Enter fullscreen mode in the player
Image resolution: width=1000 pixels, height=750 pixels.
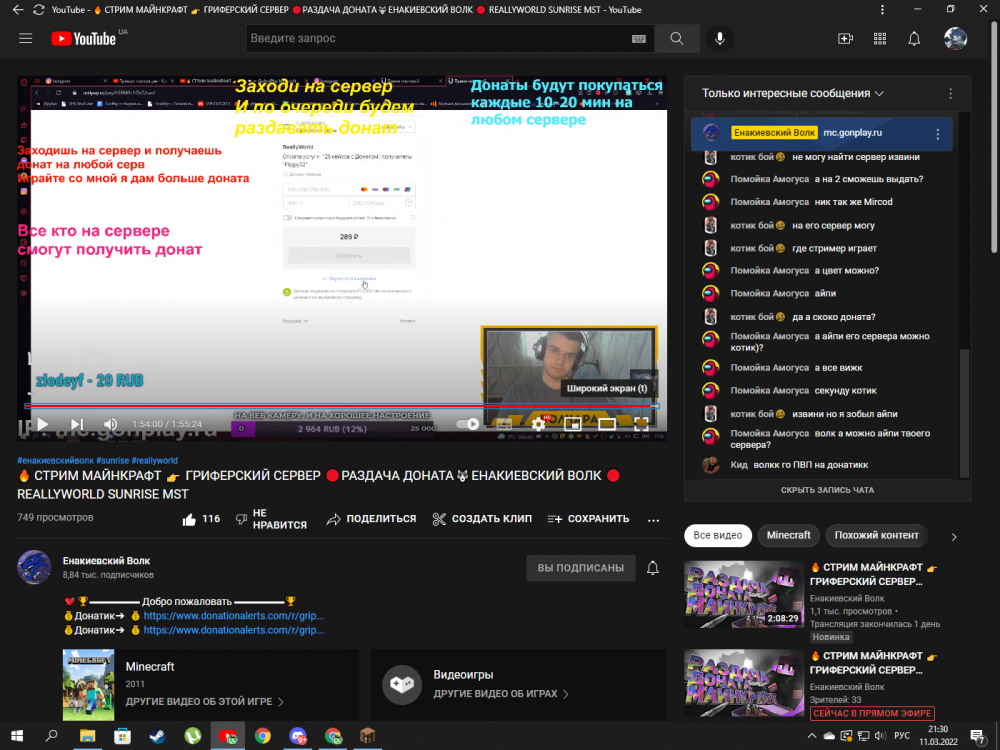641,424
